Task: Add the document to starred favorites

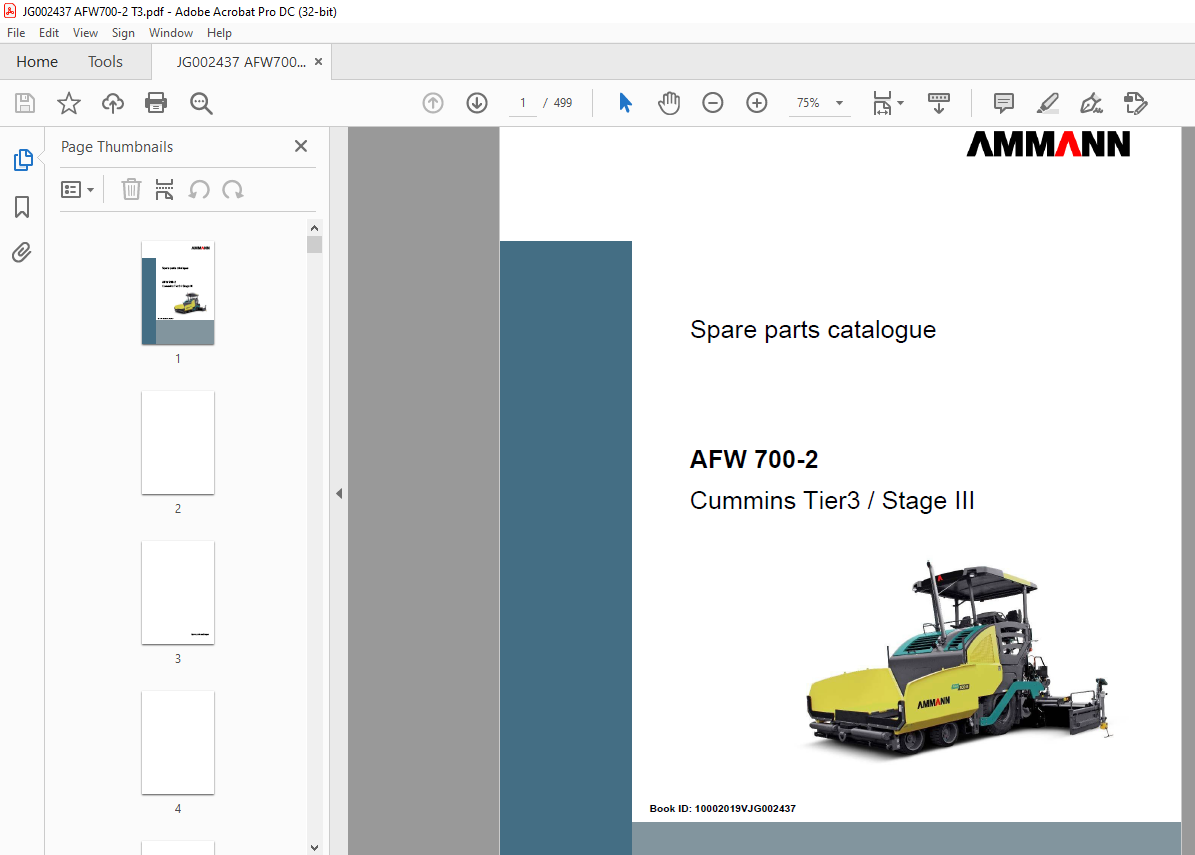Action: tap(69, 103)
